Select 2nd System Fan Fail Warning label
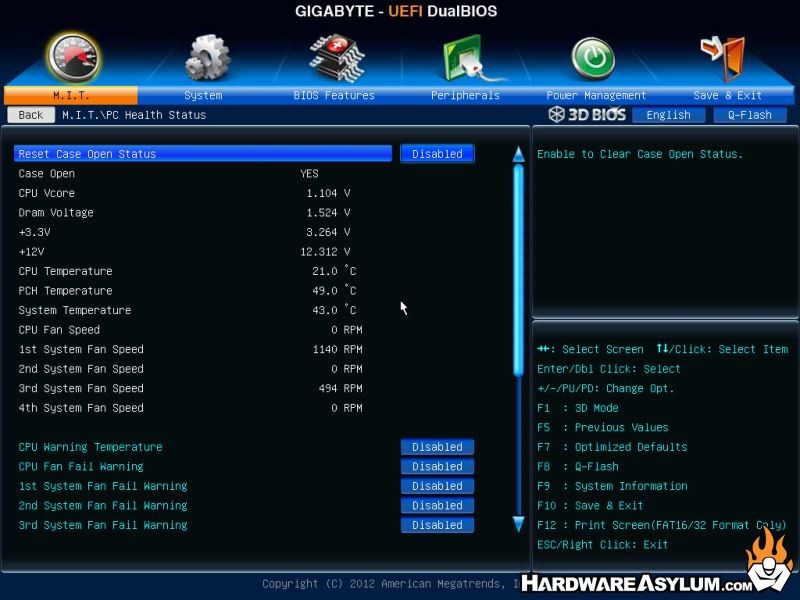The width and height of the screenshot is (800, 600). [103, 505]
